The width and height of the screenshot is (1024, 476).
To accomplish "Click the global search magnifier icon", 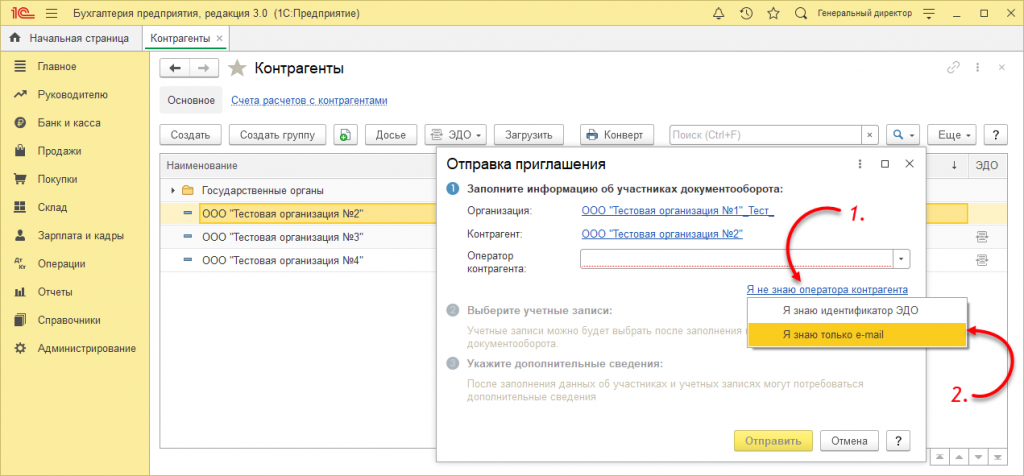I will coord(800,14).
